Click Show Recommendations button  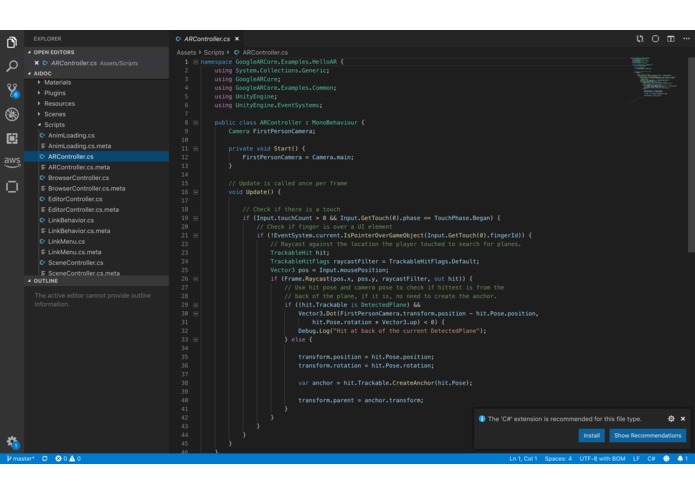(648, 436)
